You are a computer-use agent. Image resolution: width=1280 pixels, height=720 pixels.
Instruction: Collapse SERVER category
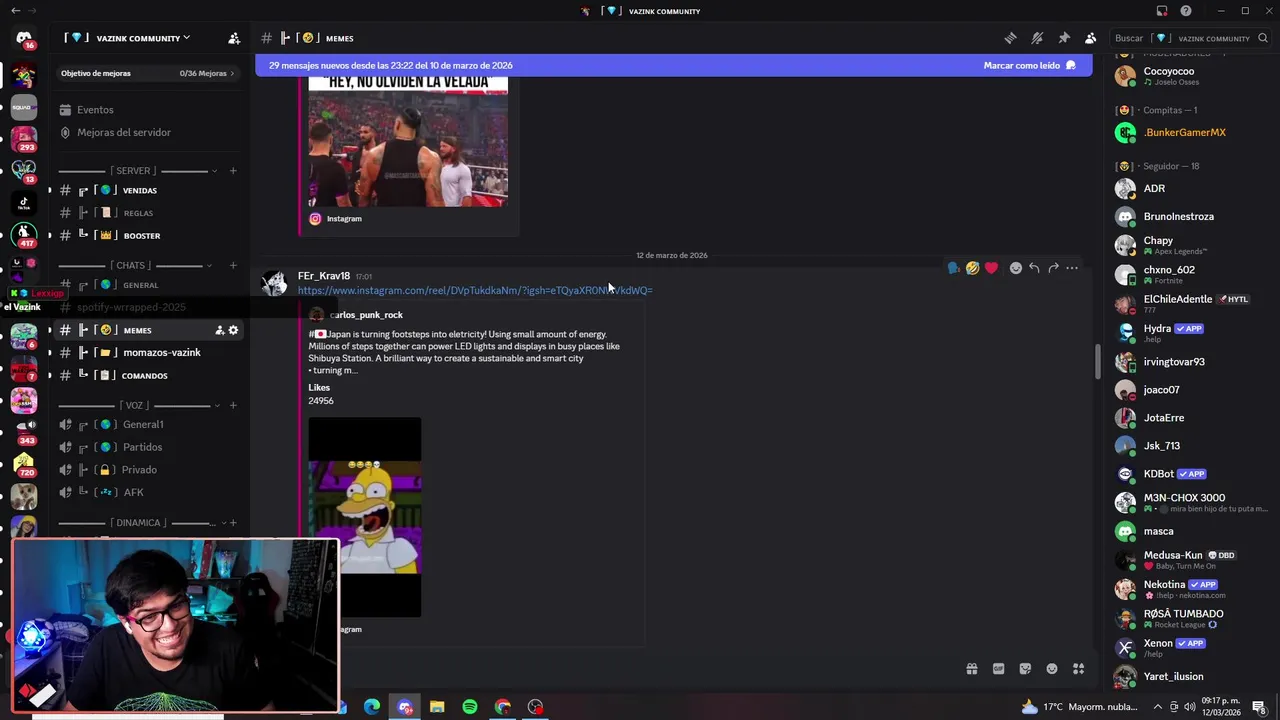pyautogui.click(x=133, y=171)
